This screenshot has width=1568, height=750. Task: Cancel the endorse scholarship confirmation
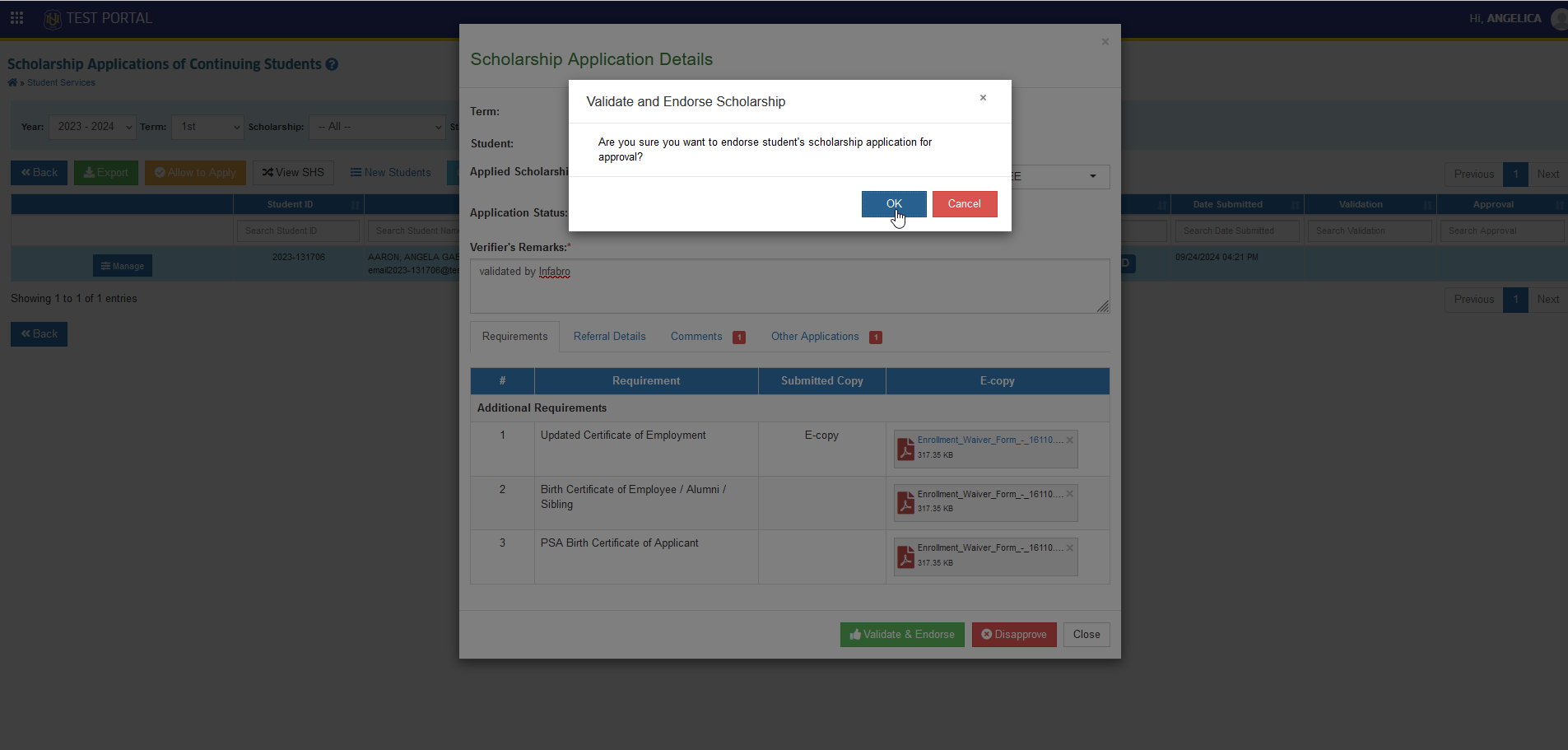click(964, 204)
